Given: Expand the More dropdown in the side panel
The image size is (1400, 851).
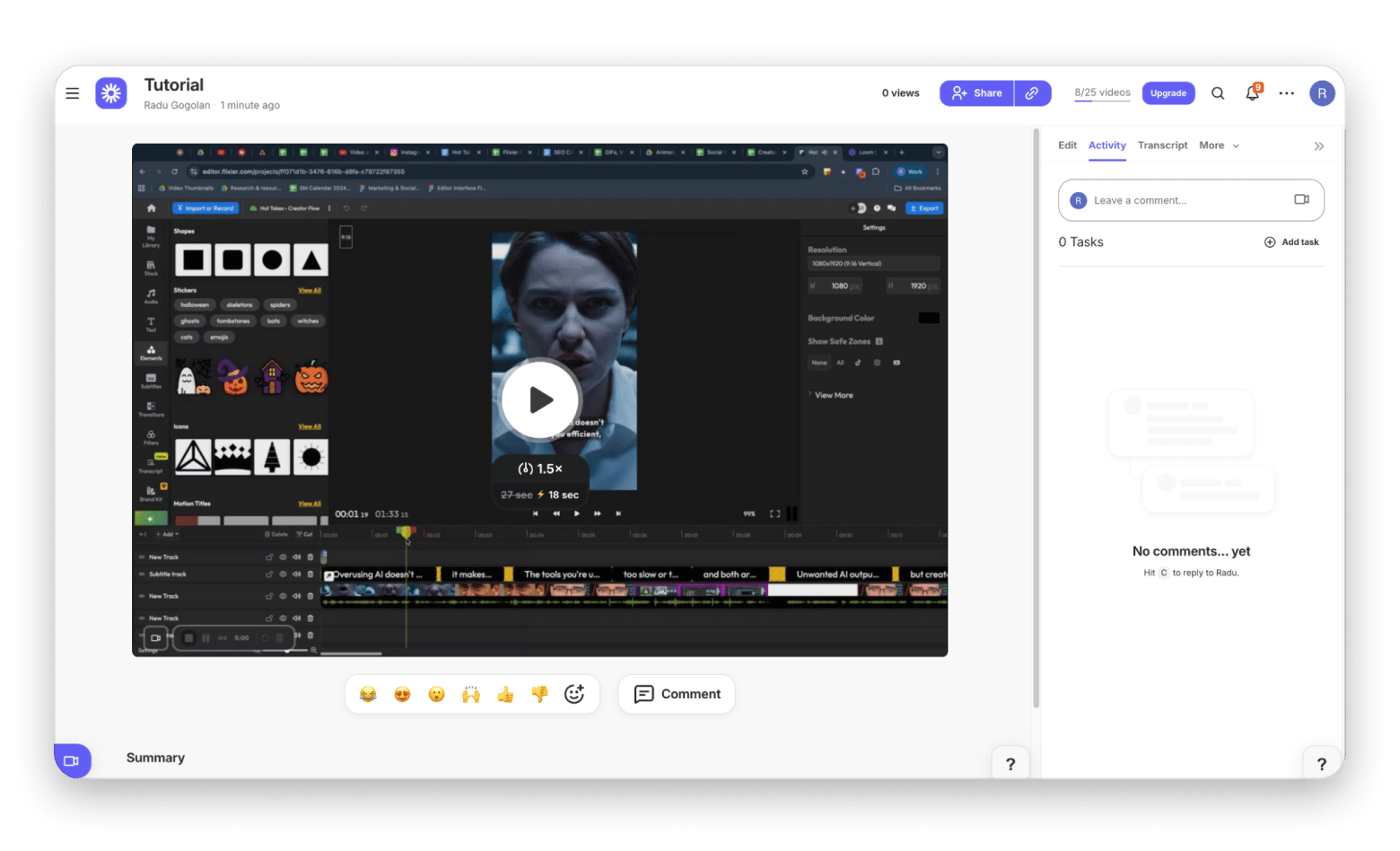Looking at the screenshot, I should (1219, 145).
